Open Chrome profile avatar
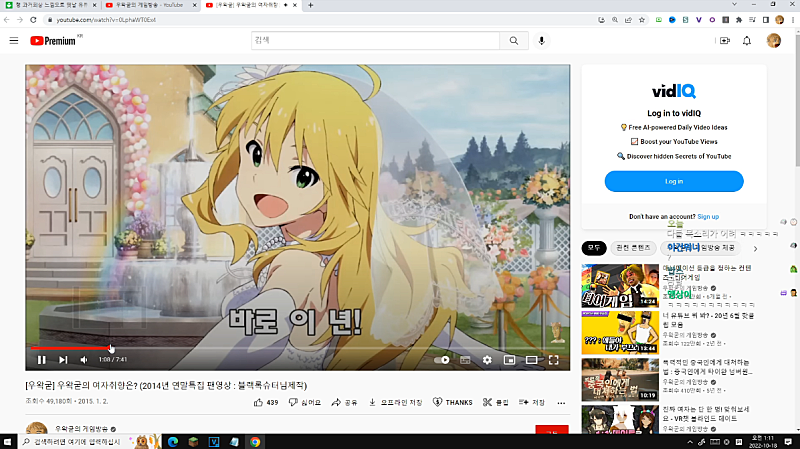The width and height of the screenshot is (800, 449). tap(779, 20)
